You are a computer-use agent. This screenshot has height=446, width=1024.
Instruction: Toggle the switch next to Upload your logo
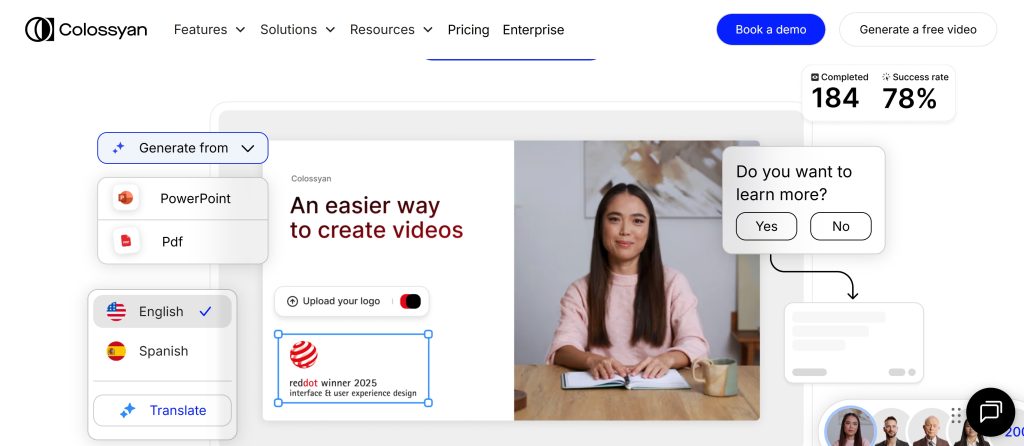410,301
